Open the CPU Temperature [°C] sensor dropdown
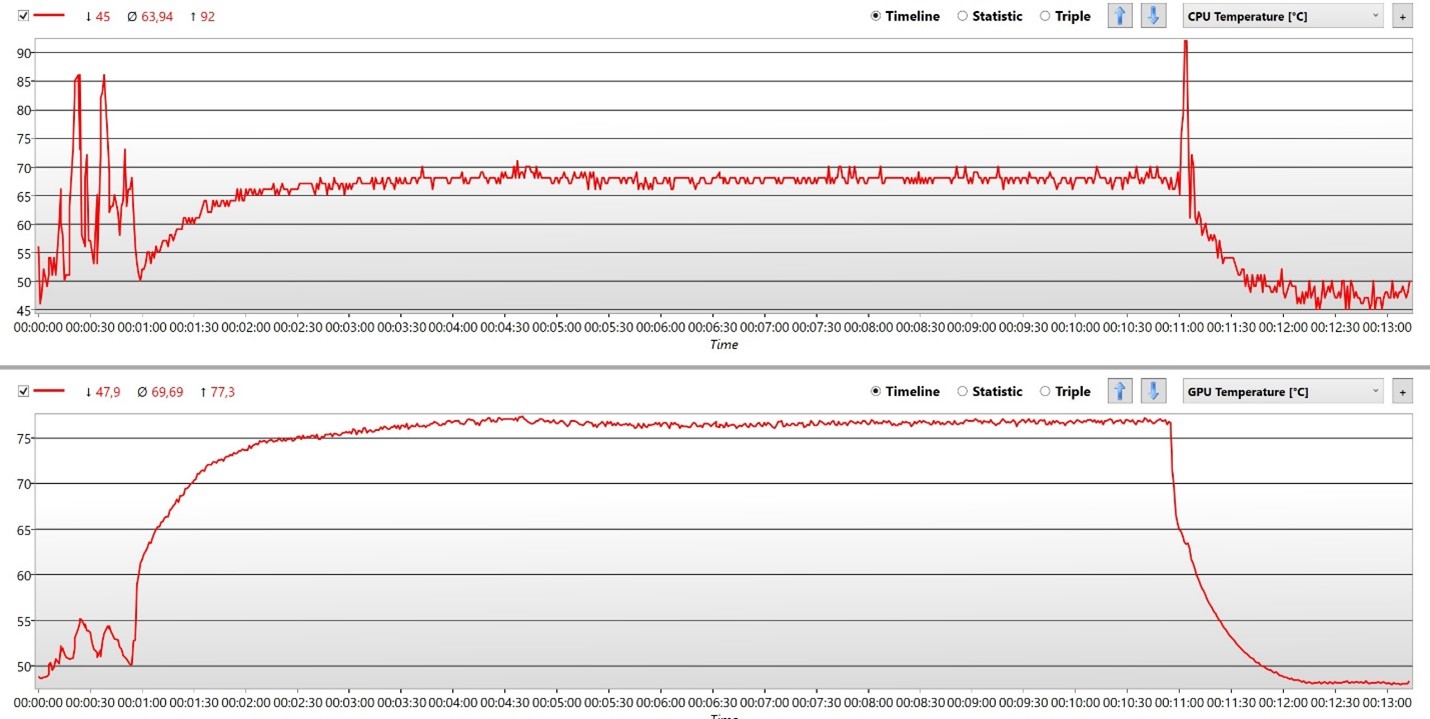1430x719 pixels. [x=1283, y=16]
